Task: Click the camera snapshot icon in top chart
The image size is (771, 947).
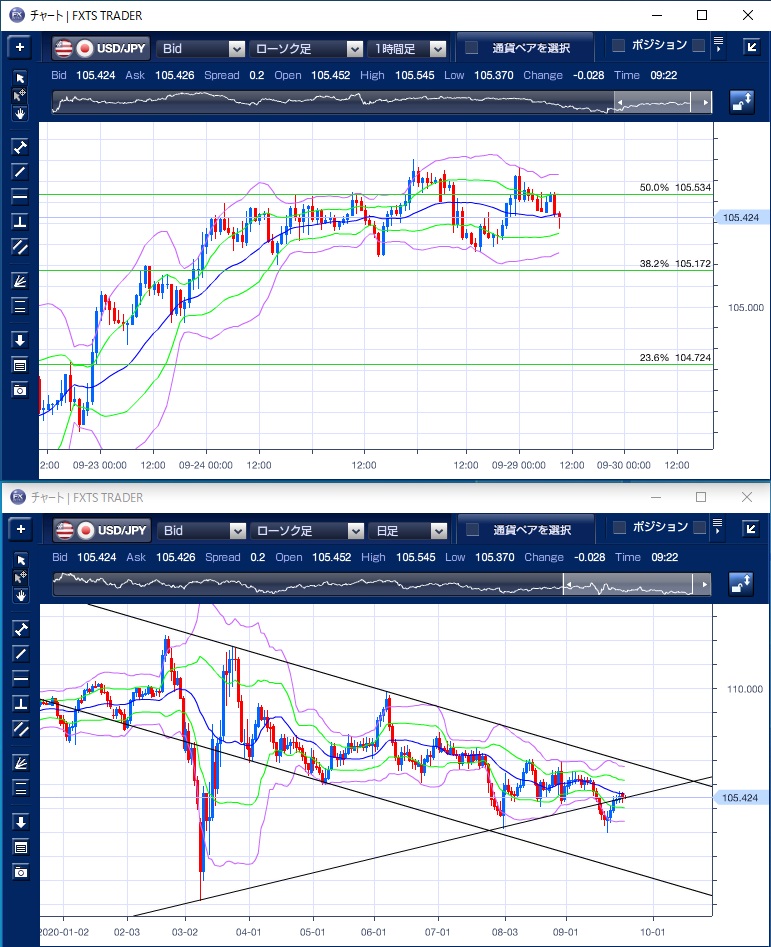Action: click(x=19, y=389)
